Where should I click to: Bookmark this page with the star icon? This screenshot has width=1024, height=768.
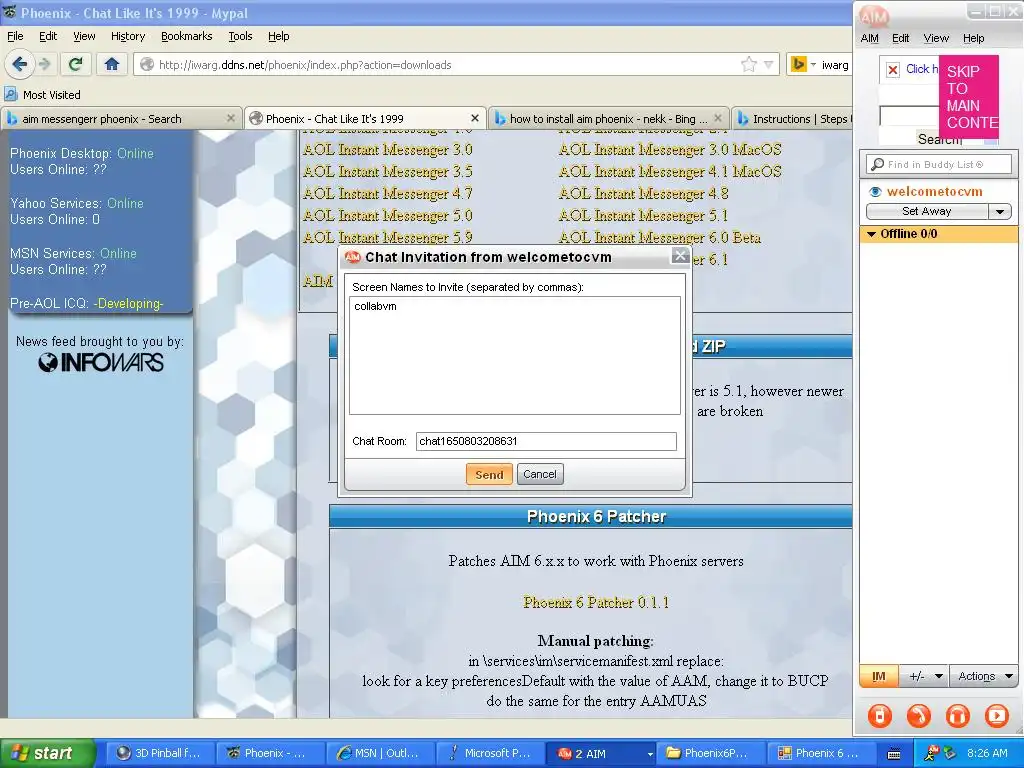748,64
